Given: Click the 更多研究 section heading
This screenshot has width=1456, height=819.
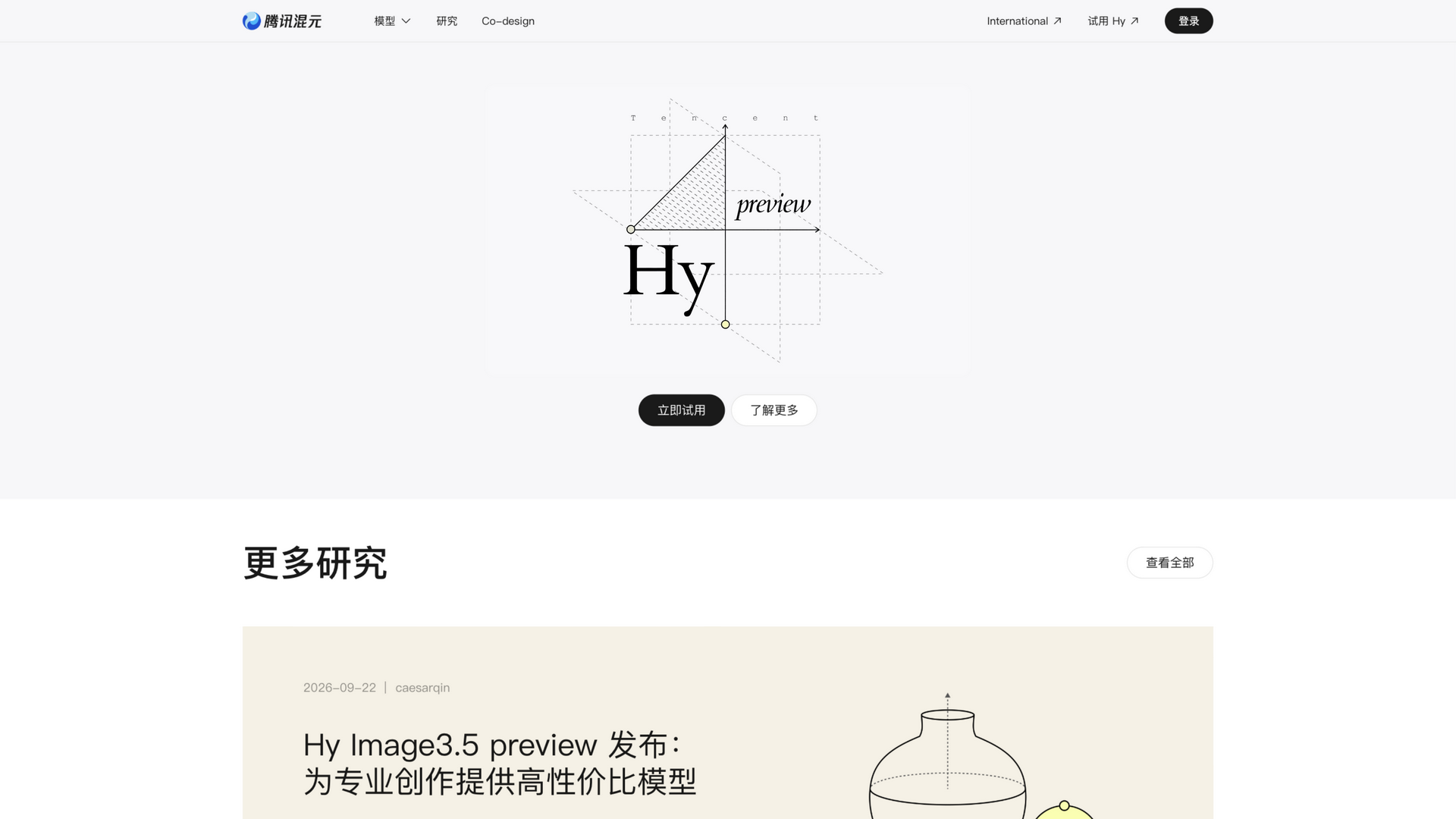Looking at the screenshot, I should click(315, 563).
